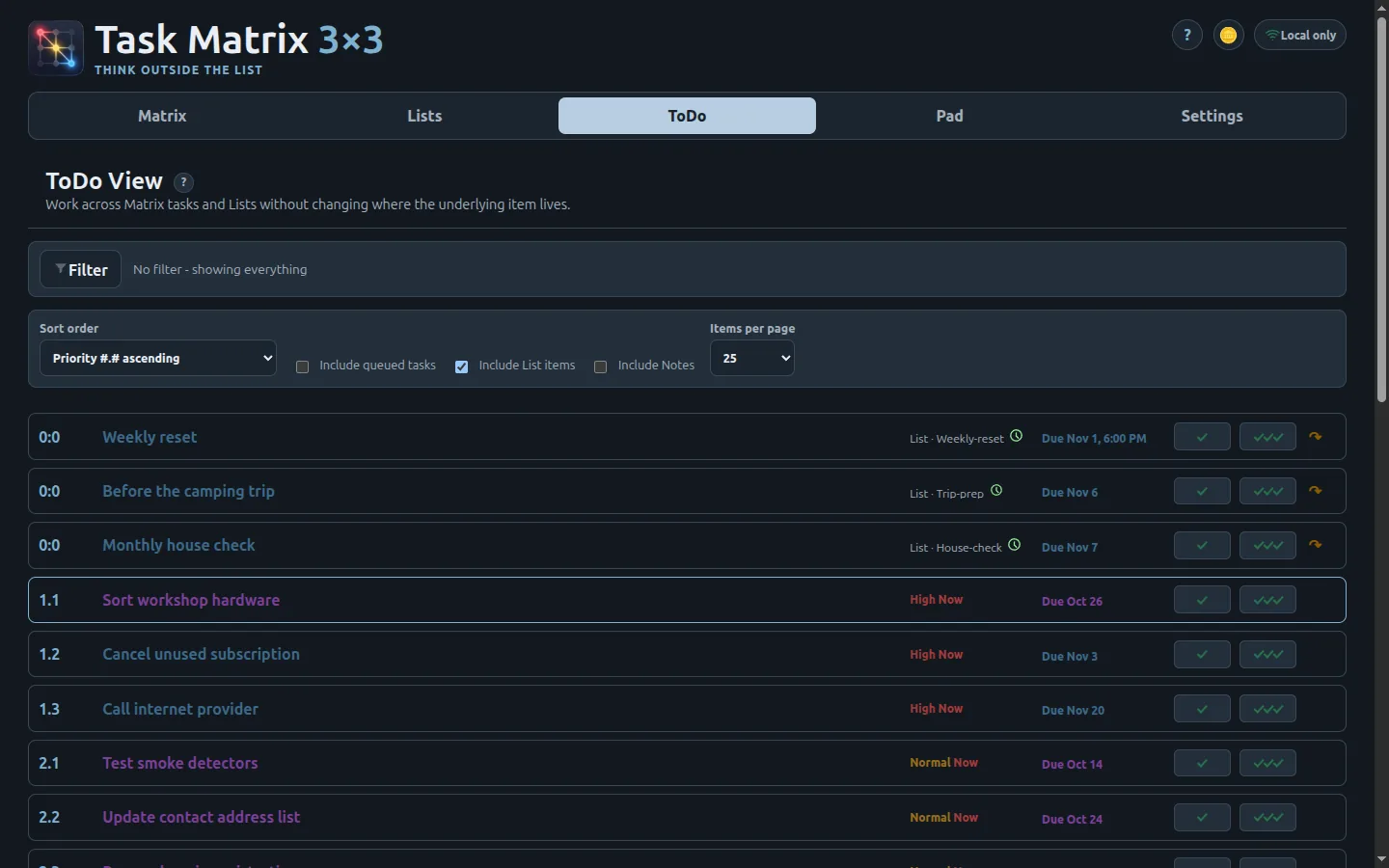This screenshot has height=868, width=1389.
Task: Click the orange skip arrow for Weekly reset
Action: (1315, 436)
